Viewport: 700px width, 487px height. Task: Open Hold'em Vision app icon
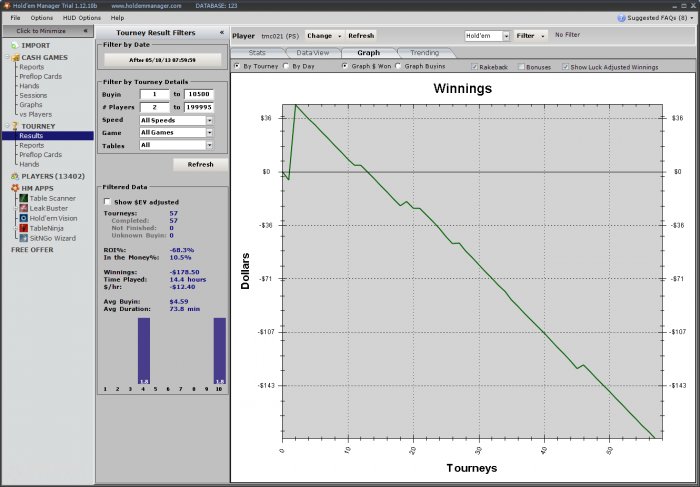tap(22, 217)
